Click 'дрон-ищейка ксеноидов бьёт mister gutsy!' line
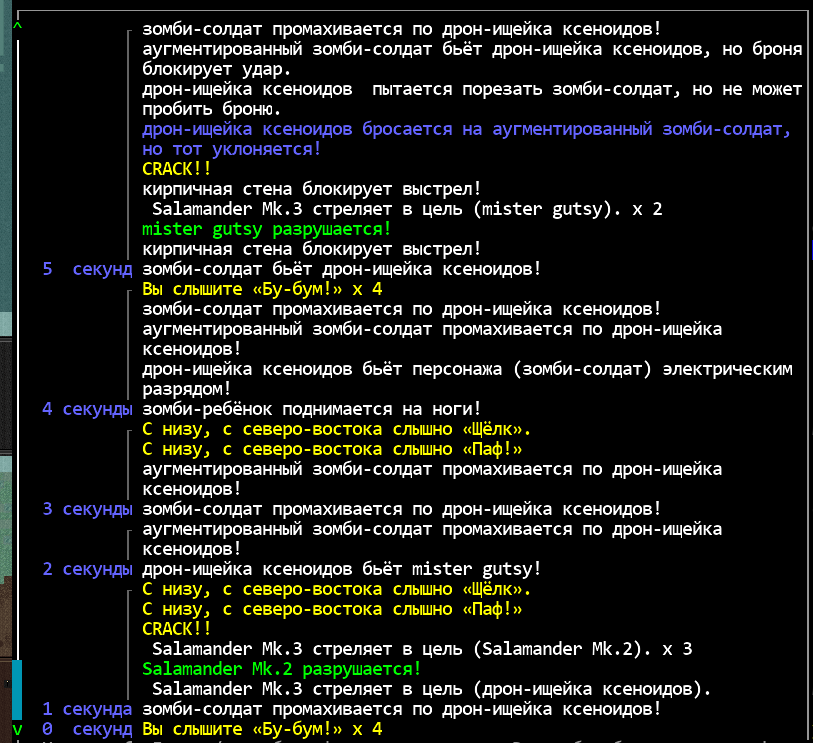The height and width of the screenshot is (743, 813). coord(342,569)
